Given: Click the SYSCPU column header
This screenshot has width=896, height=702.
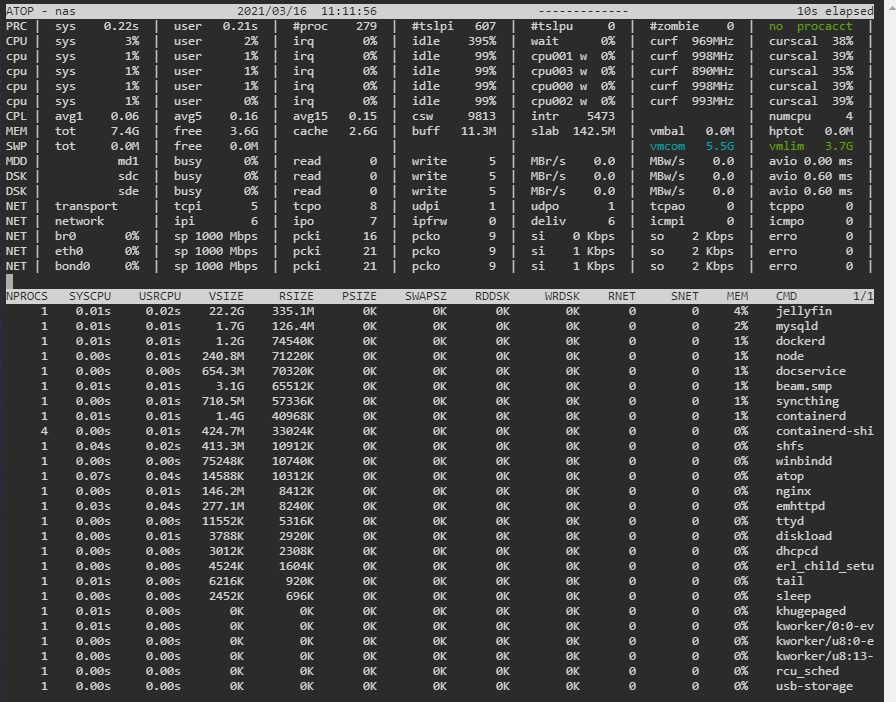Looking at the screenshot, I should pyautogui.click(x=90, y=296).
